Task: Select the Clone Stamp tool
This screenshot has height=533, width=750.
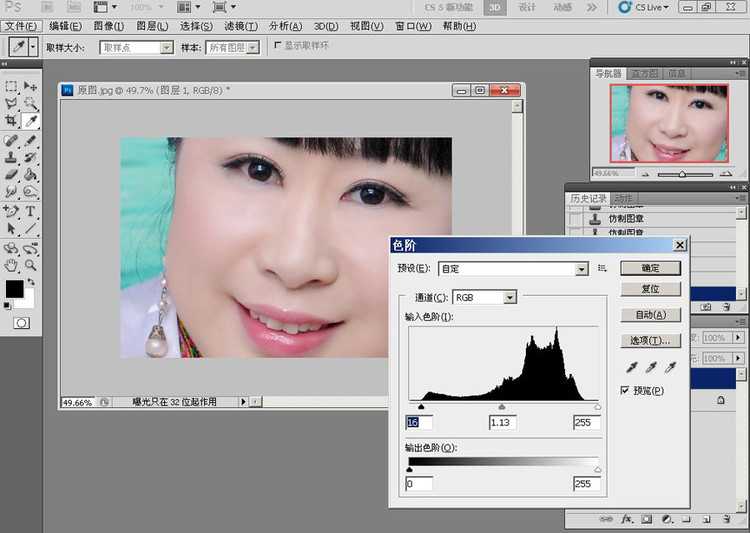Action: (x=11, y=157)
